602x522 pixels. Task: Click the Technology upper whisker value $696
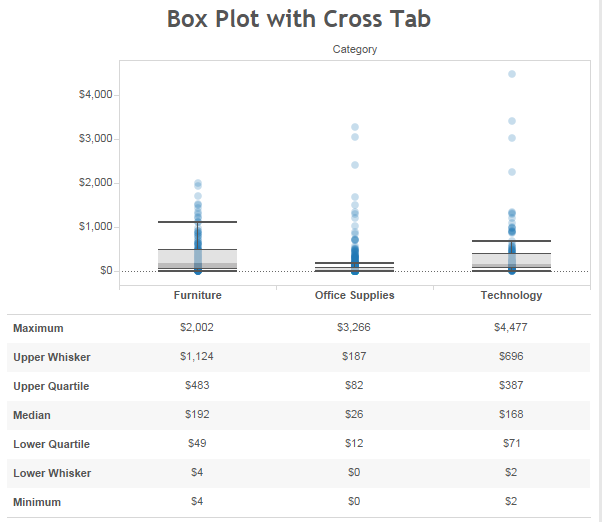pyautogui.click(x=511, y=356)
